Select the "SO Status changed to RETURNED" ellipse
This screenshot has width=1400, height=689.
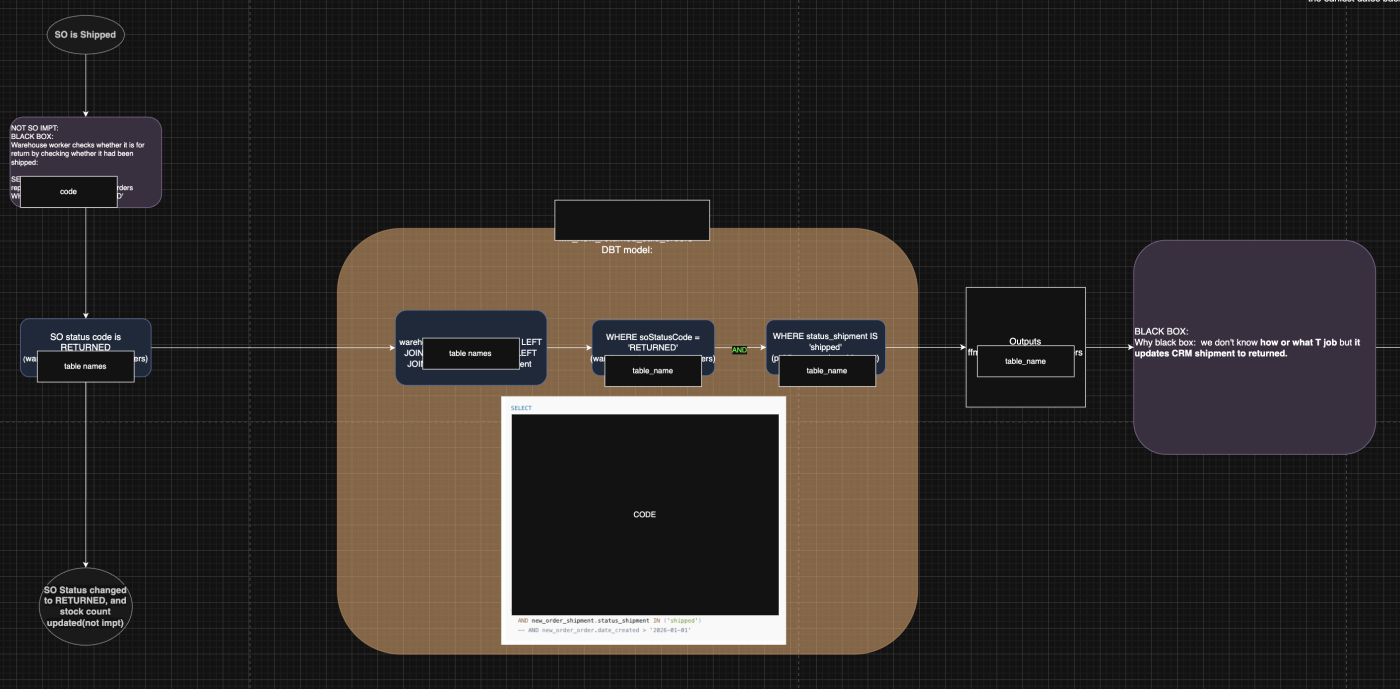pos(85,608)
